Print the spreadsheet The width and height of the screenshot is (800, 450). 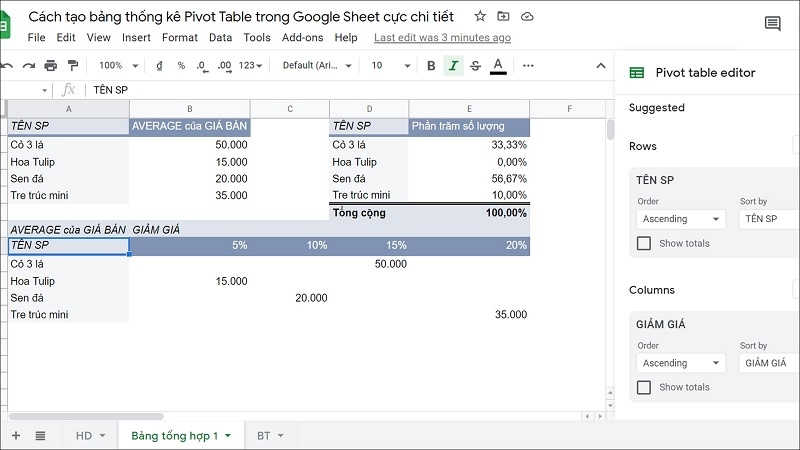tap(51, 65)
